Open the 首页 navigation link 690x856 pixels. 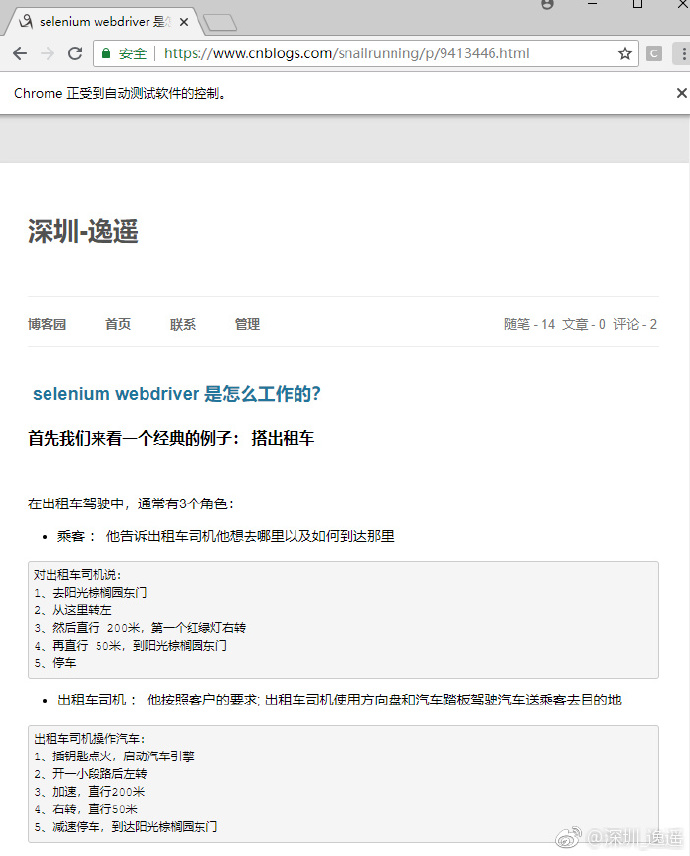[118, 324]
